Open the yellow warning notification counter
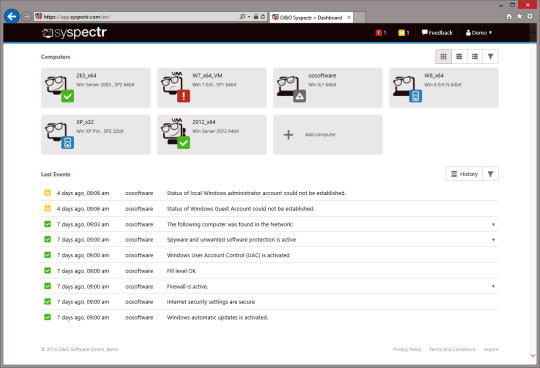Image resolution: width=540 pixels, height=368 pixels. click(x=404, y=33)
